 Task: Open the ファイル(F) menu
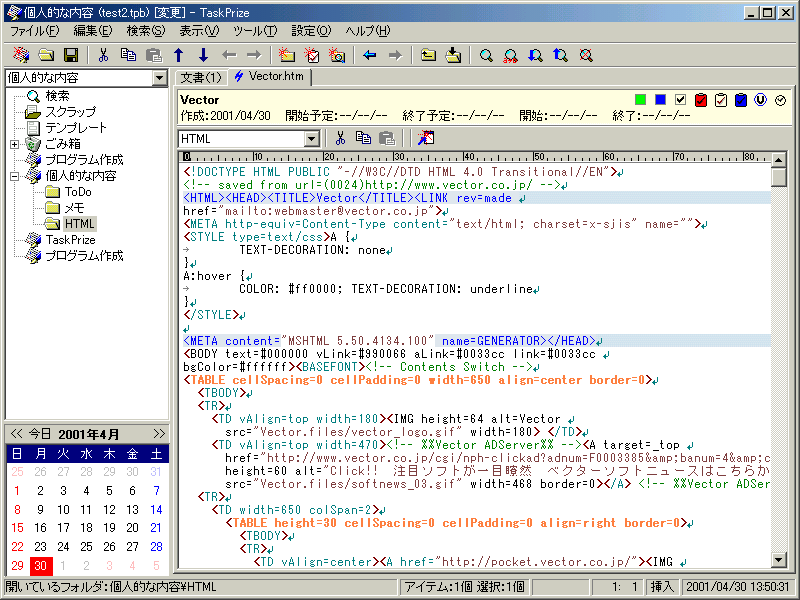point(35,31)
